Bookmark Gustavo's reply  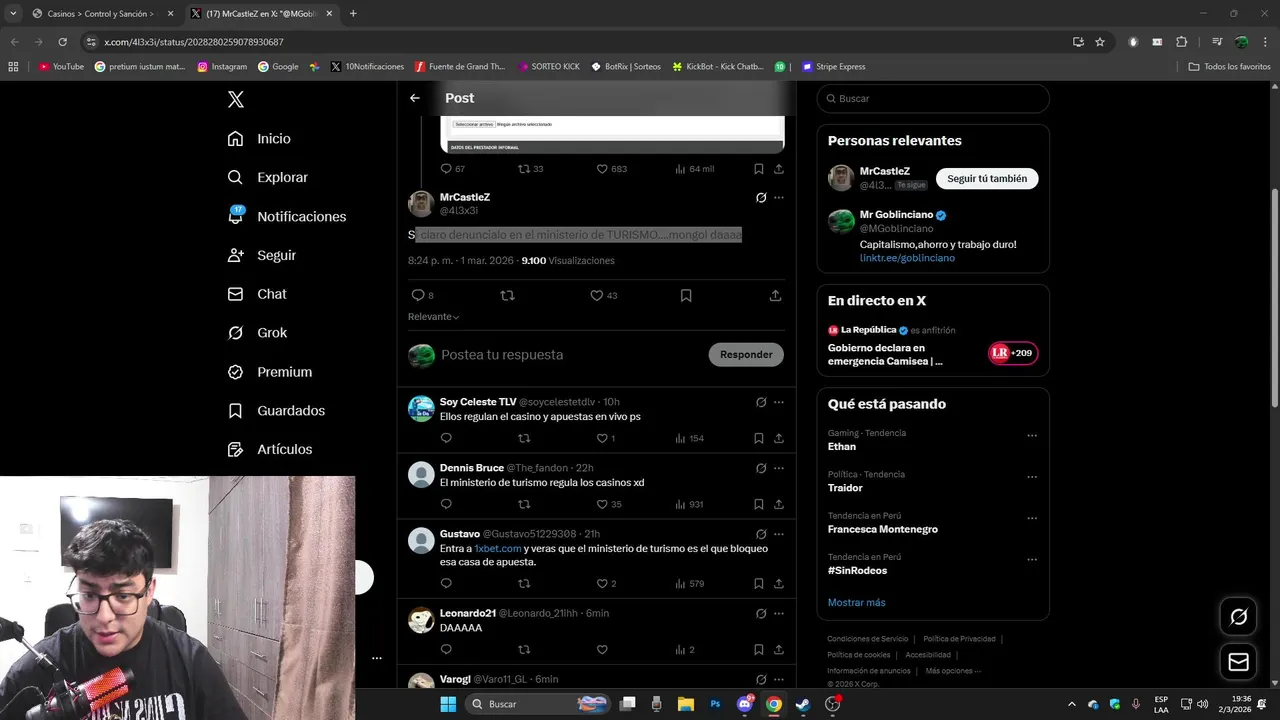point(759,583)
